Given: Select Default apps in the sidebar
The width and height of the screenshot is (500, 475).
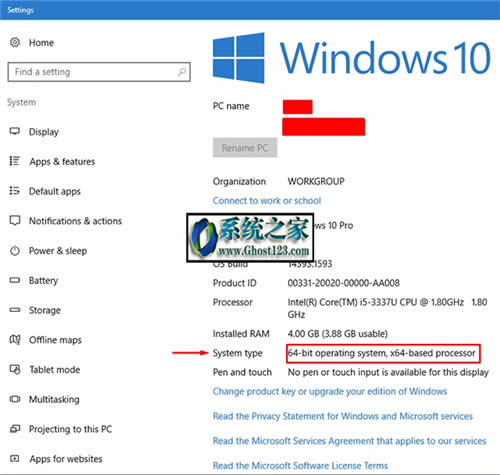Looking at the screenshot, I should coord(55,191).
